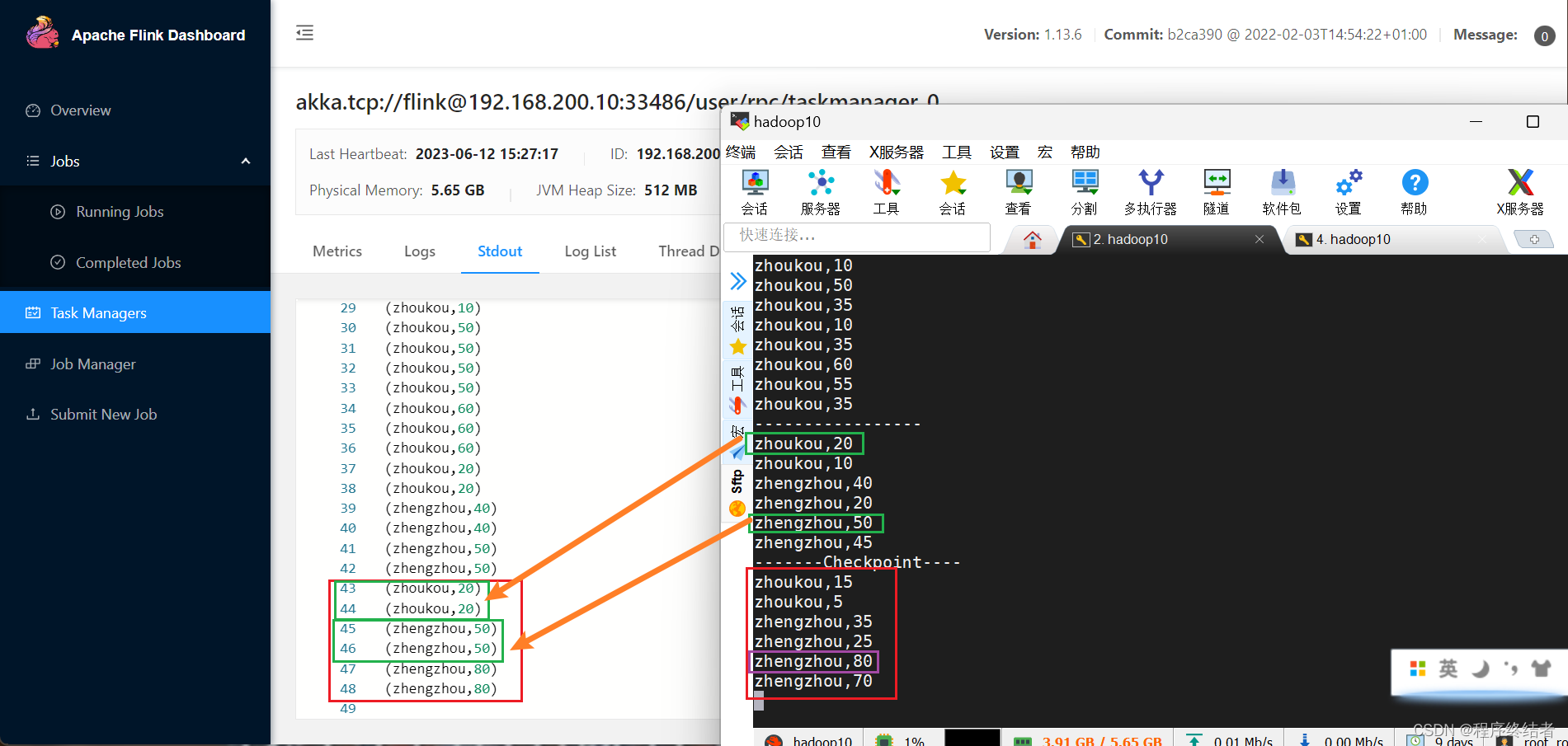Click the Message count badge
The width and height of the screenshot is (1568, 746).
click(1544, 35)
